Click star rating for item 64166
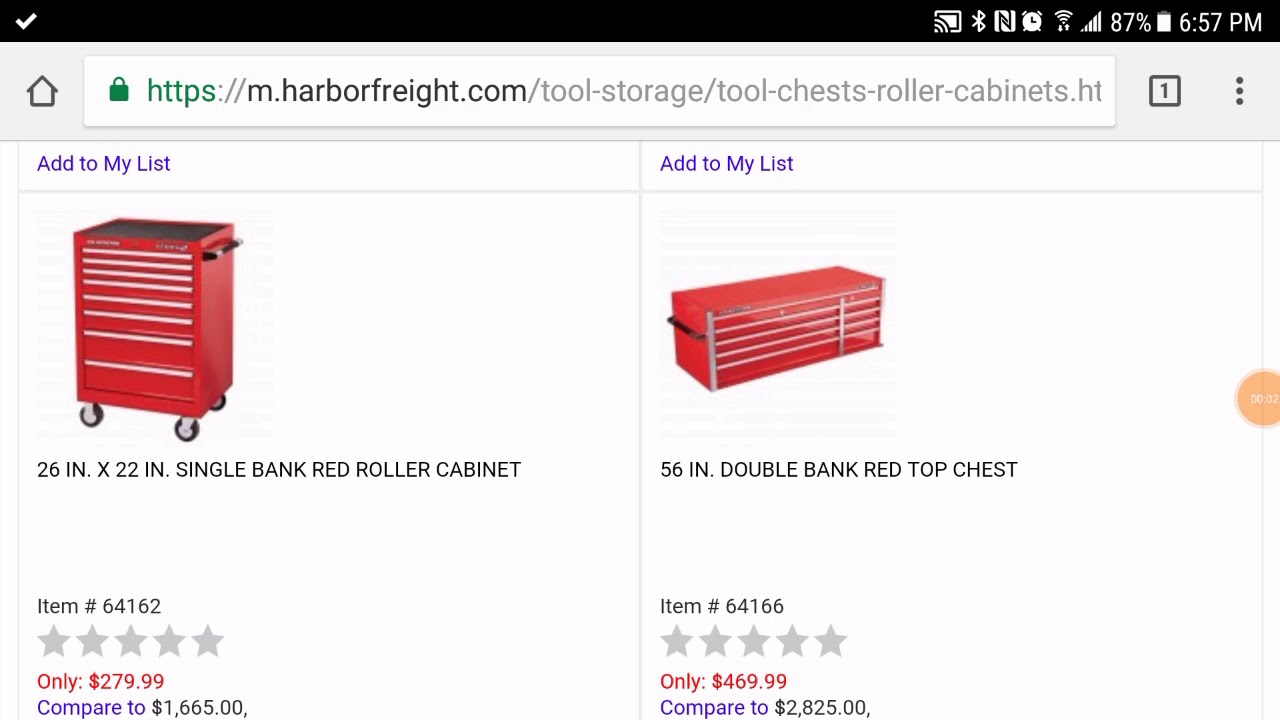 (754, 642)
